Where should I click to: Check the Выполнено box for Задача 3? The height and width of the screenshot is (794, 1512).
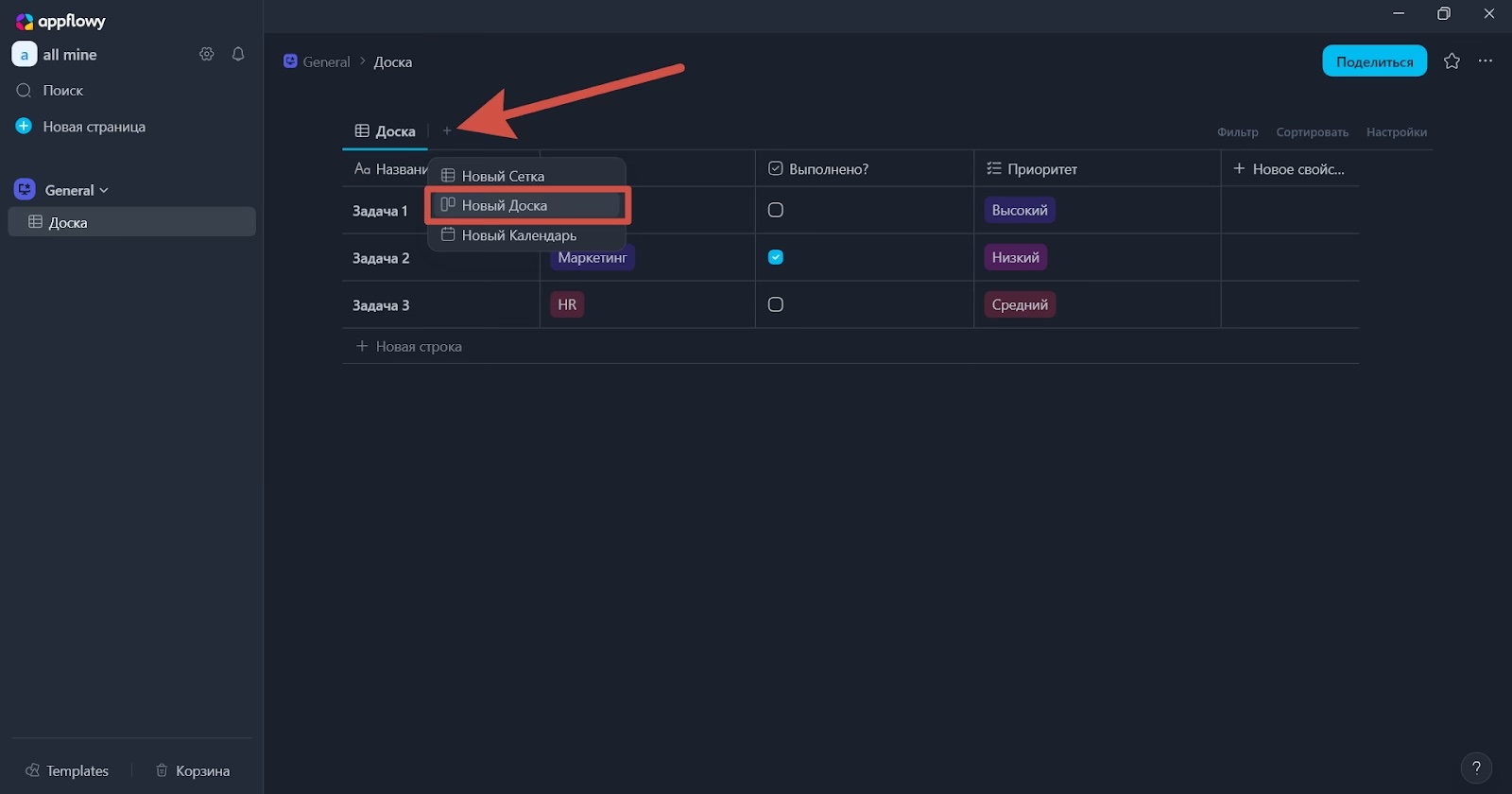(x=776, y=304)
